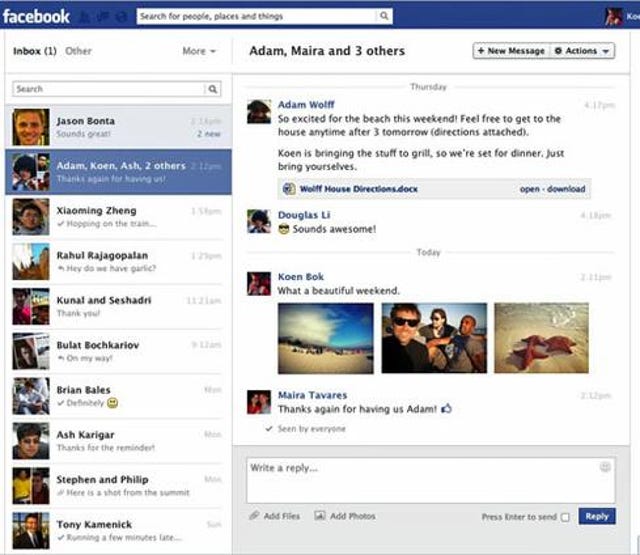Click Adam Wolff's avatar in the conversation
Screen dimensions: 640x555
[259, 111]
